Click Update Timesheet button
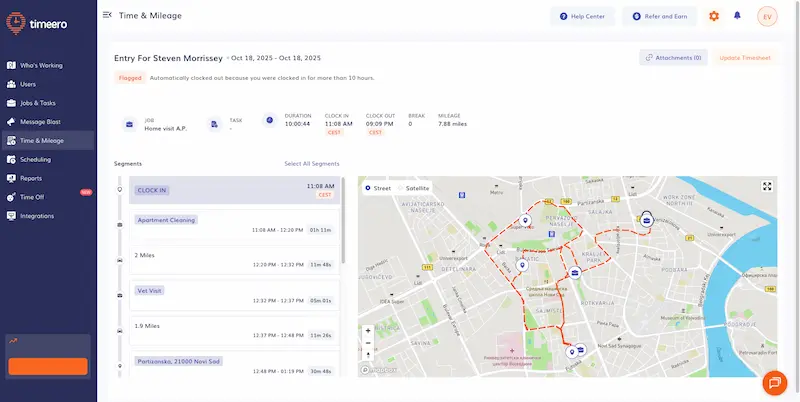 click(x=745, y=58)
